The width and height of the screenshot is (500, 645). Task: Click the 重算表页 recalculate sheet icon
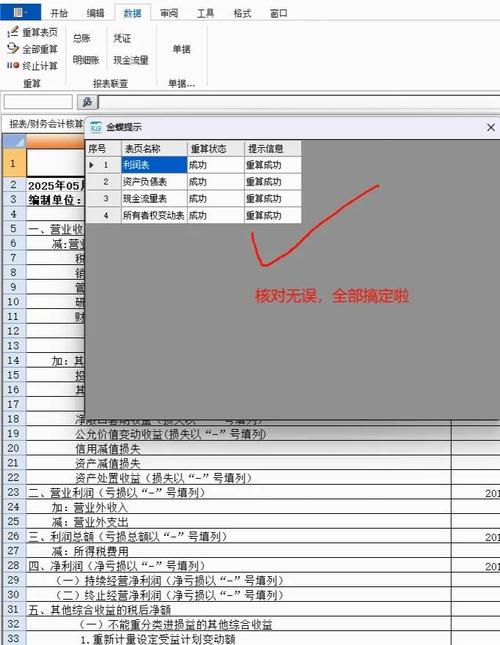13,32
